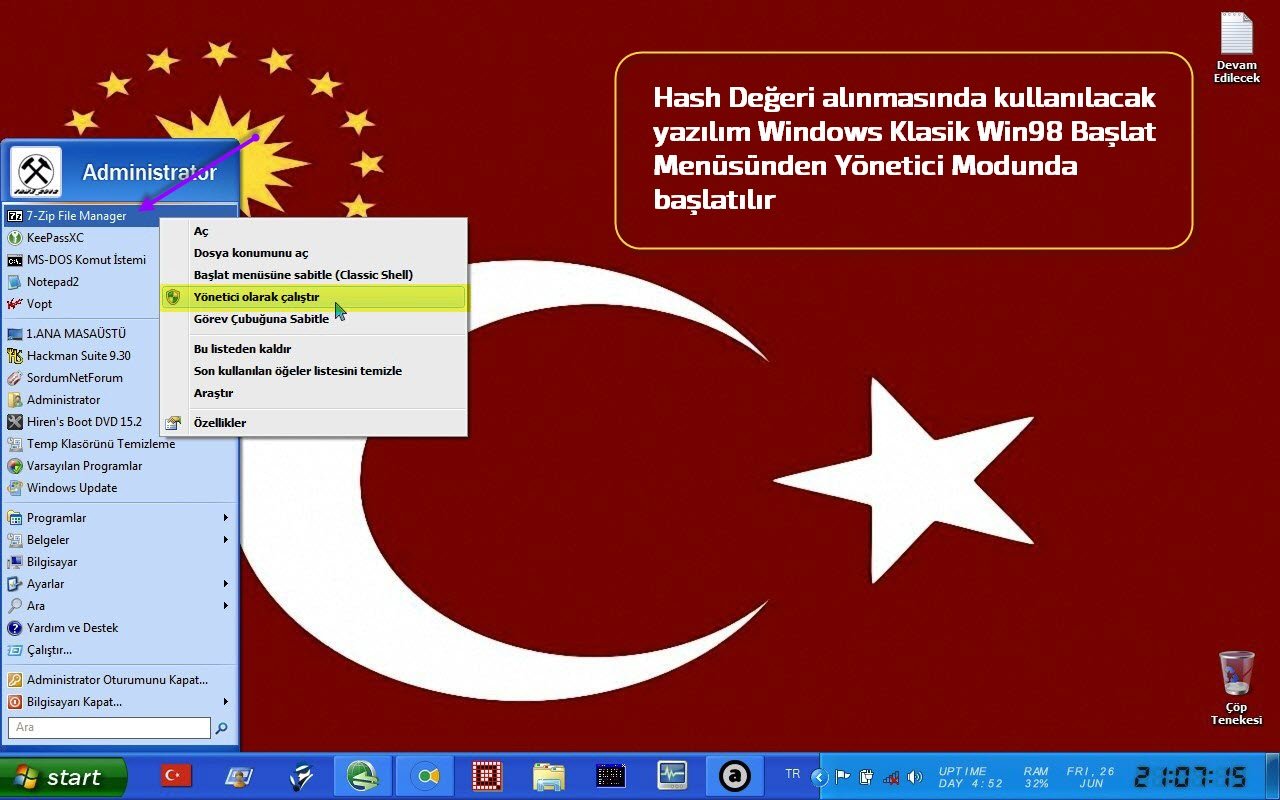1280x800 pixels.
Task: Expand the Ara submenu item
Action: click(x=120, y=606)
